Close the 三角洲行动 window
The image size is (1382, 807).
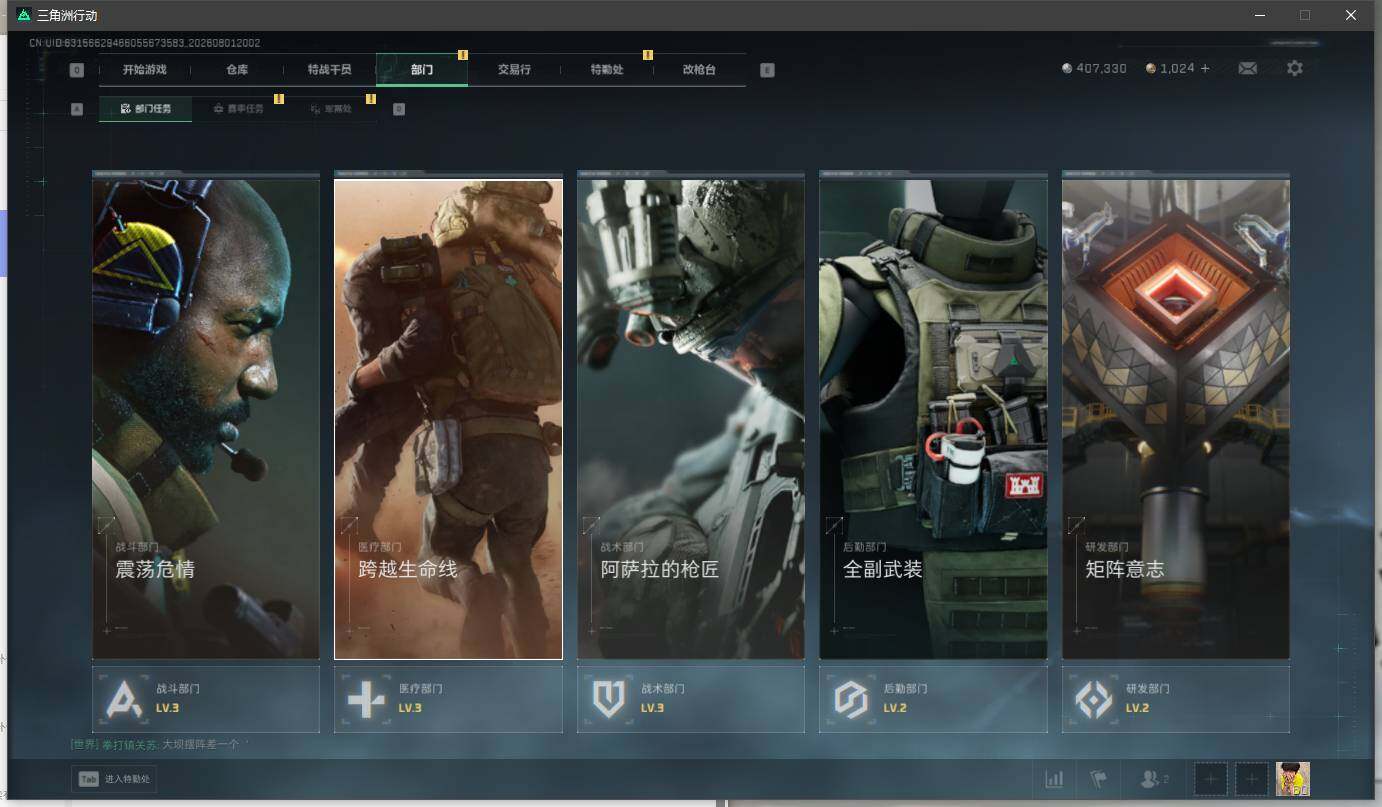point(1350,15)
